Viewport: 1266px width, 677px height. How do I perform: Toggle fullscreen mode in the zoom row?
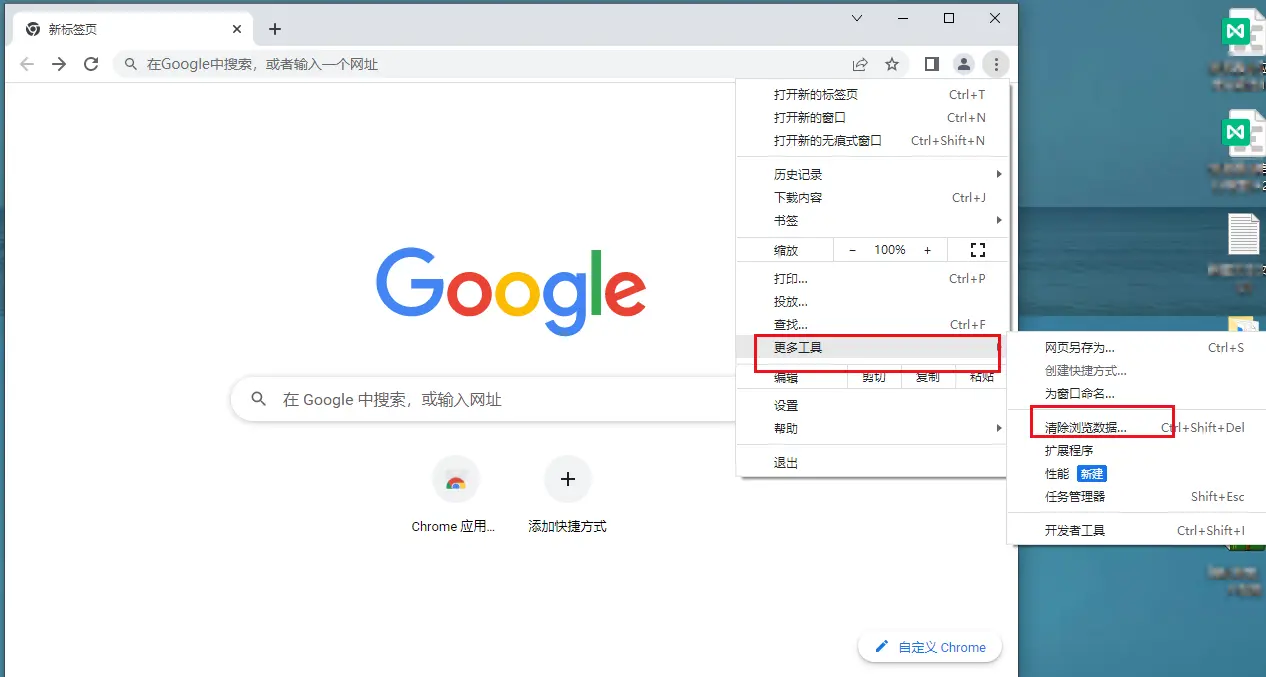click(977, 249)
